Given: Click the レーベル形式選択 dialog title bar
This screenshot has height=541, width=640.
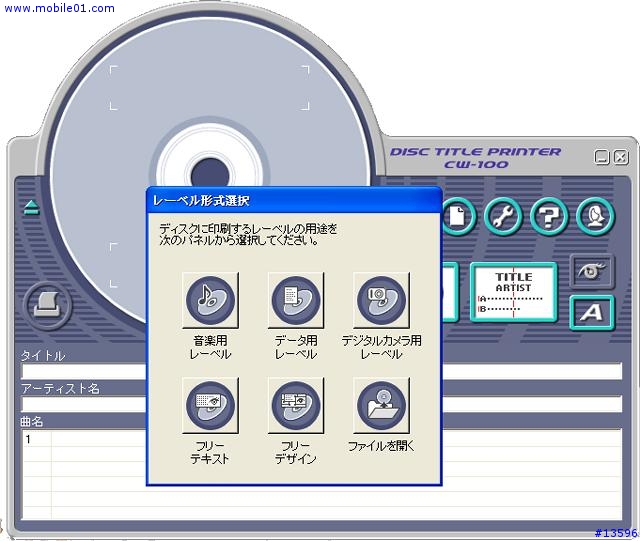Looking at the screenshot, I should coord(294,200).
